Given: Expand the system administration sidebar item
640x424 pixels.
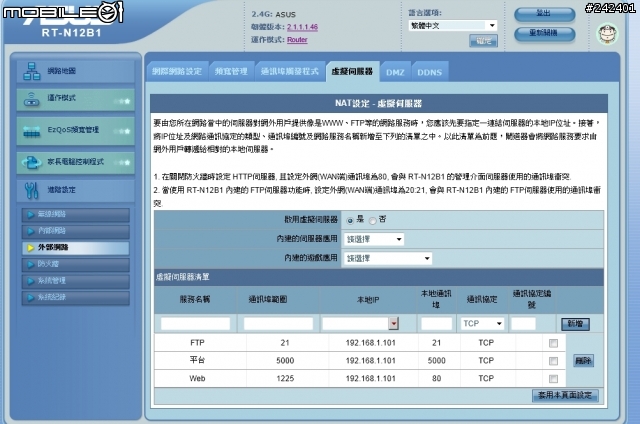Looking at the screenshot, I should (76, 281).
